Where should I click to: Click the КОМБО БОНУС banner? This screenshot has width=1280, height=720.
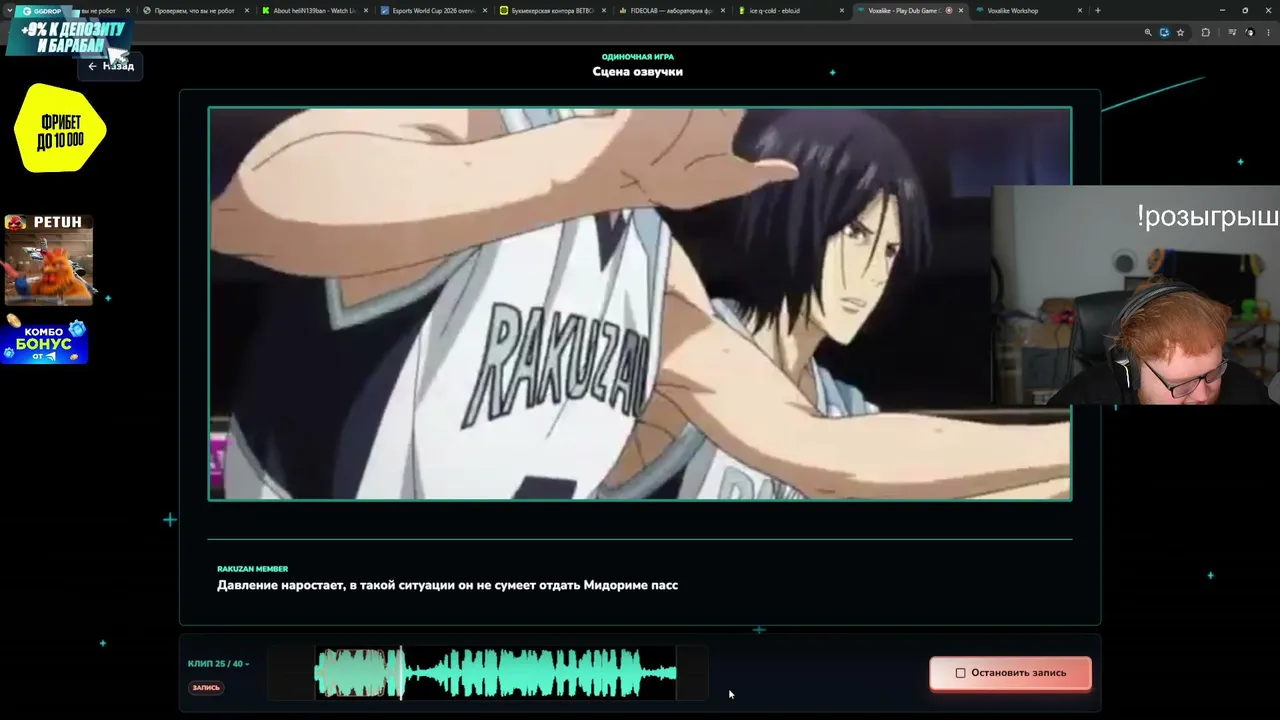point(44,341)
